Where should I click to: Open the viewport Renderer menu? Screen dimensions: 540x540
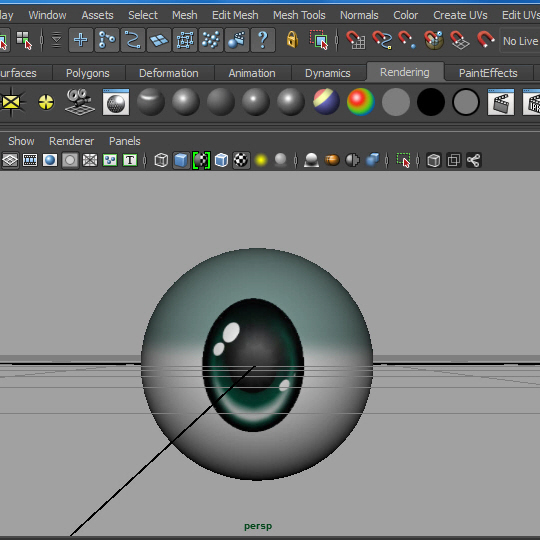click(72, 141)
